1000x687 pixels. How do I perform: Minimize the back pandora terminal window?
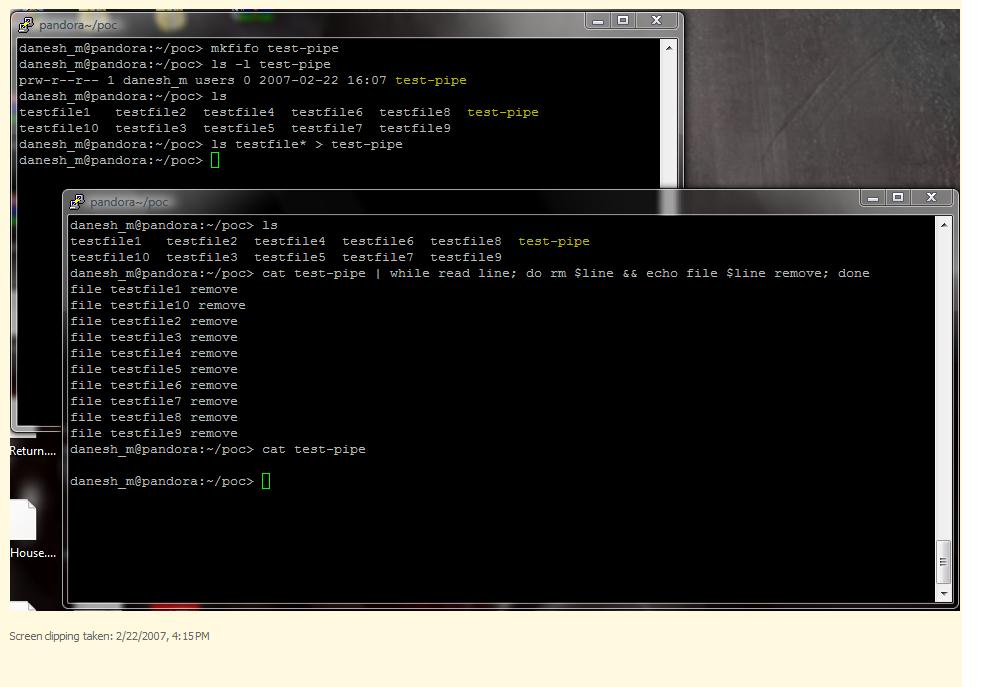(598, 21)
